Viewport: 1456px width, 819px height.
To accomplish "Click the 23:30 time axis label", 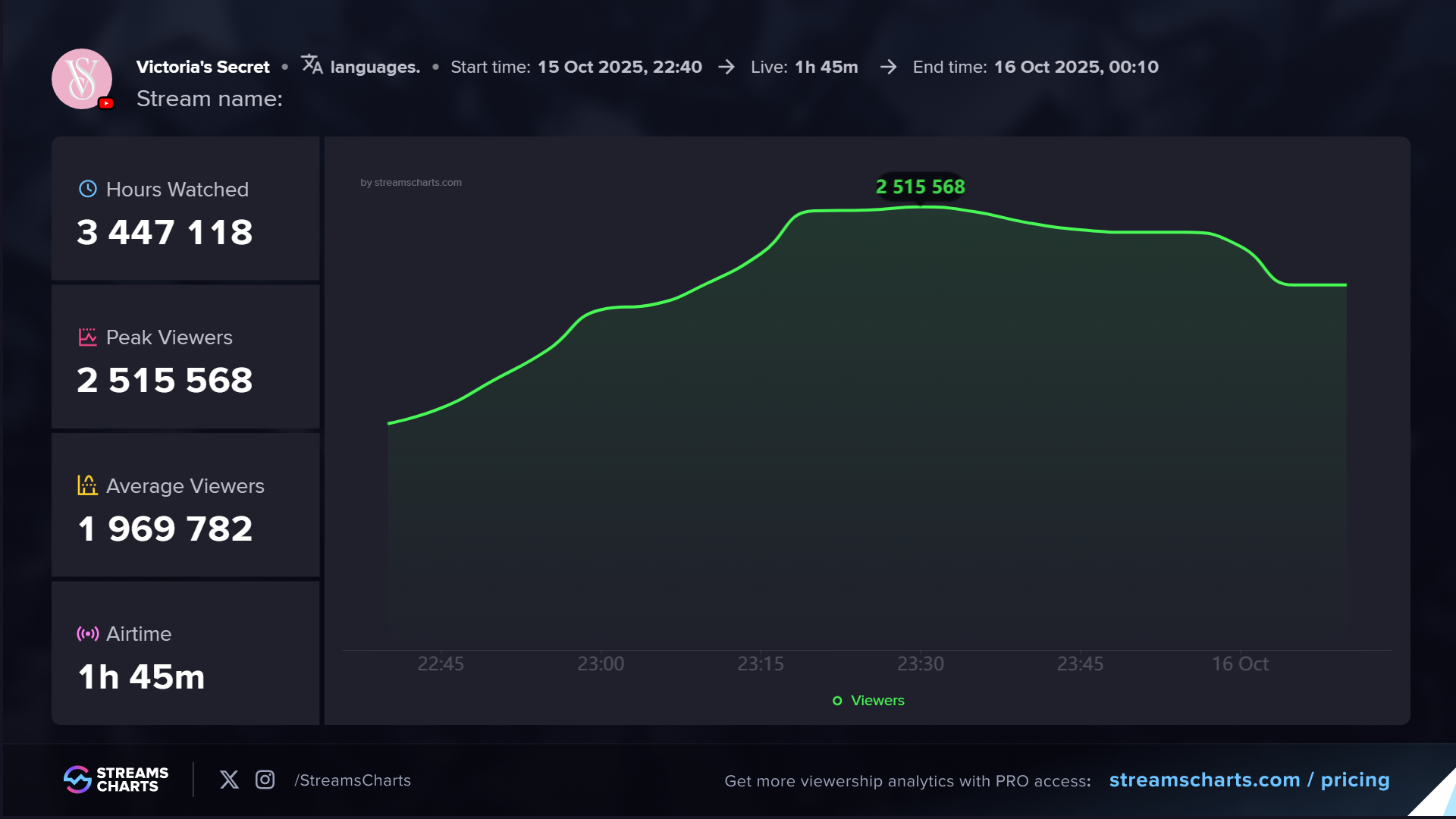I will point(920,664).
